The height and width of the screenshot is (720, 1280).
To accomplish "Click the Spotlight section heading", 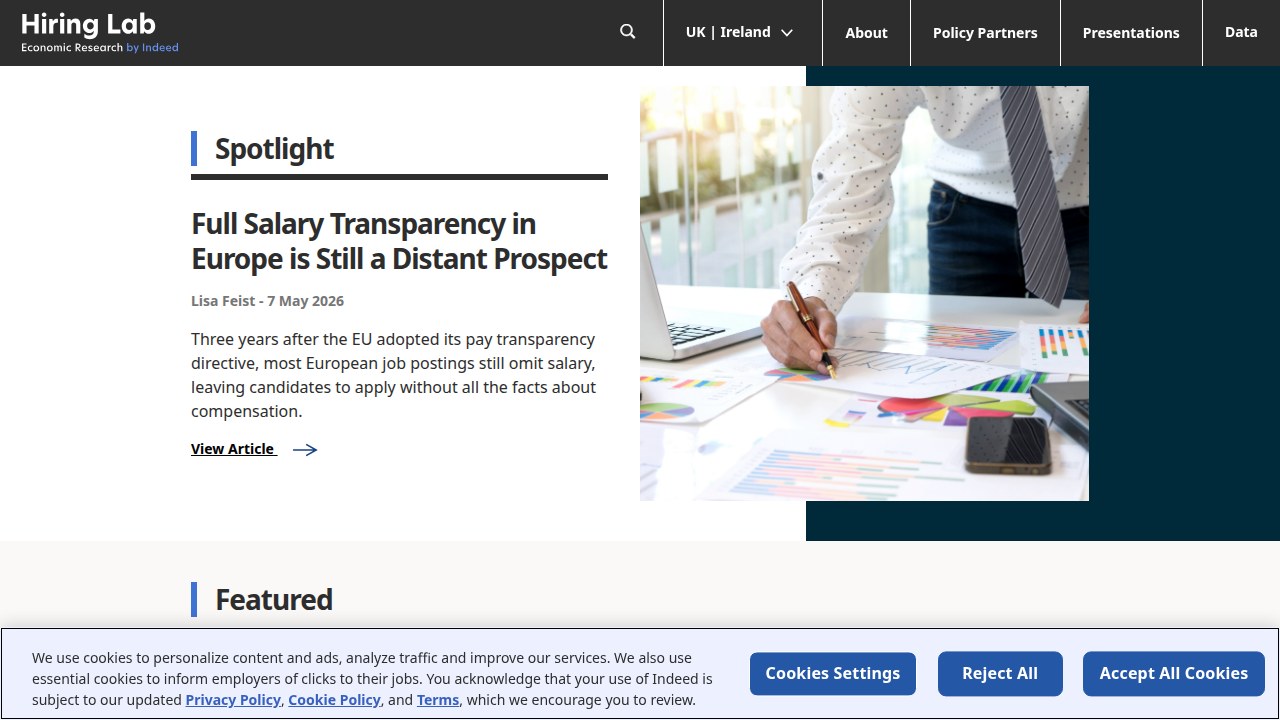I will pyautogui.click(x=274, y=149).
